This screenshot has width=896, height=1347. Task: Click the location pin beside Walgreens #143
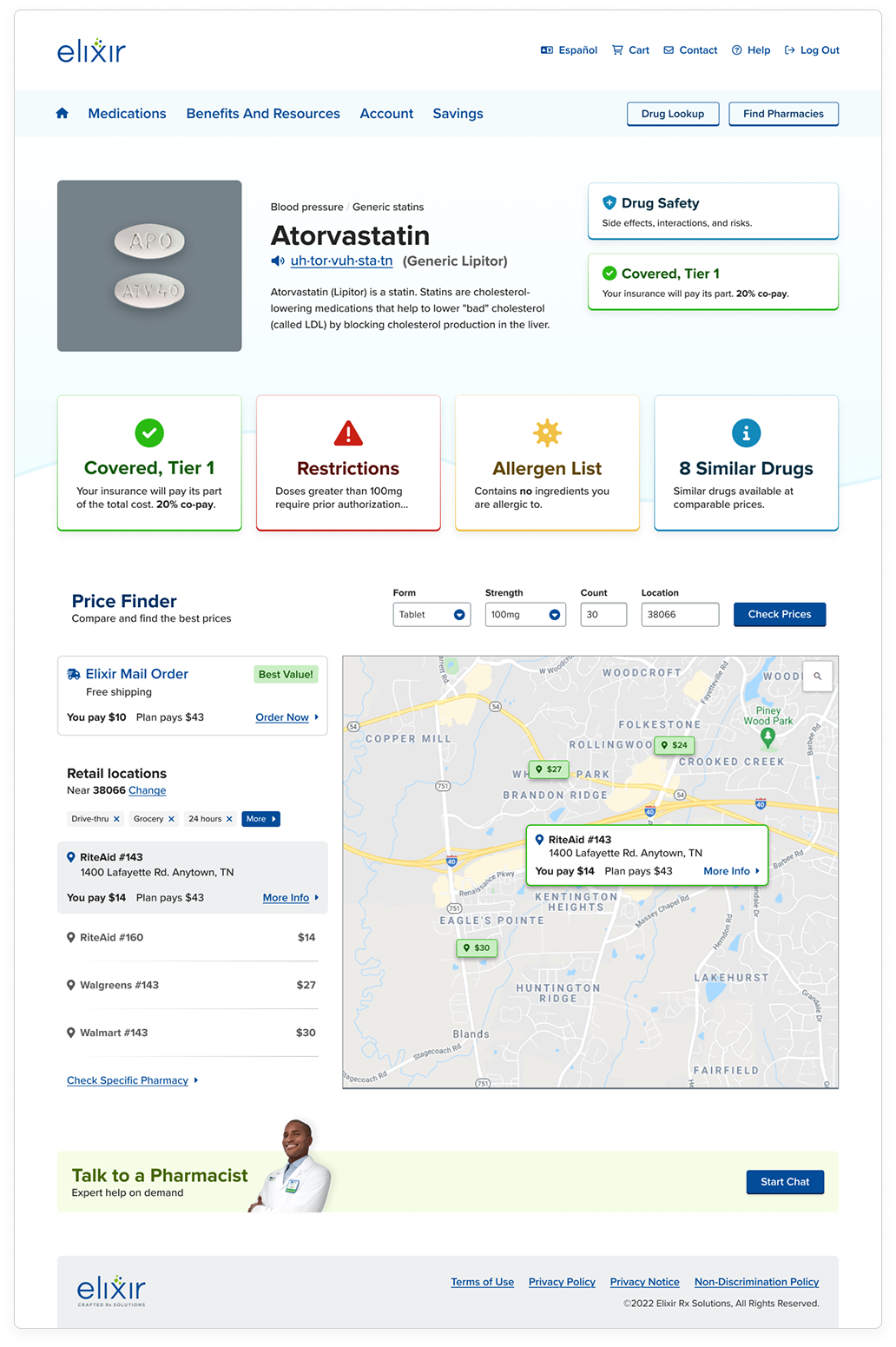(x=71, y=985)
